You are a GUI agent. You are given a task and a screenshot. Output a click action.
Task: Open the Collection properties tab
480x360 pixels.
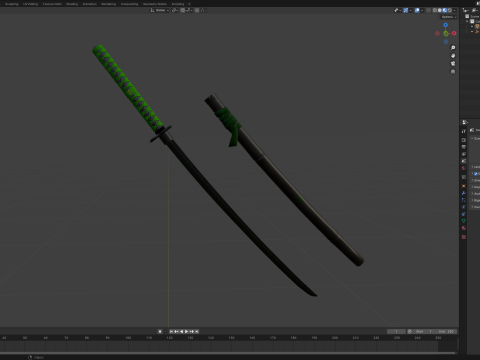(464, 177)
